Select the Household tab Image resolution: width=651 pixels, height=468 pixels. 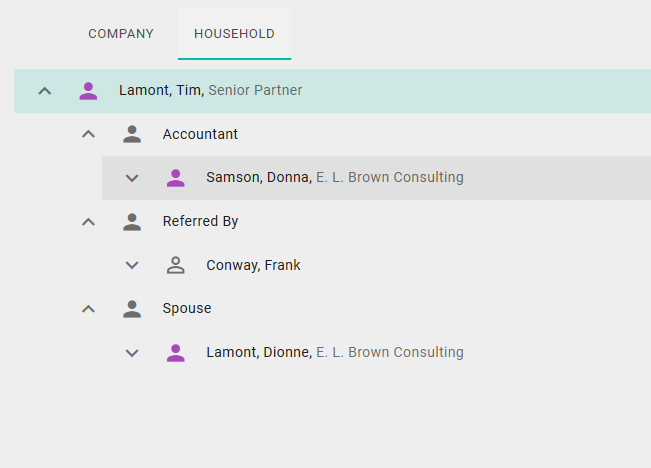234,34
